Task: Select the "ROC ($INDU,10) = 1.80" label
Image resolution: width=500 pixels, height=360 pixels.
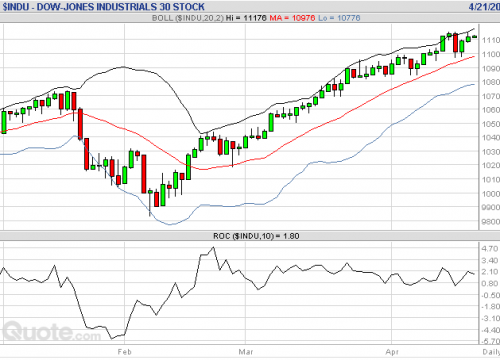Action: [x=256, y=236]
